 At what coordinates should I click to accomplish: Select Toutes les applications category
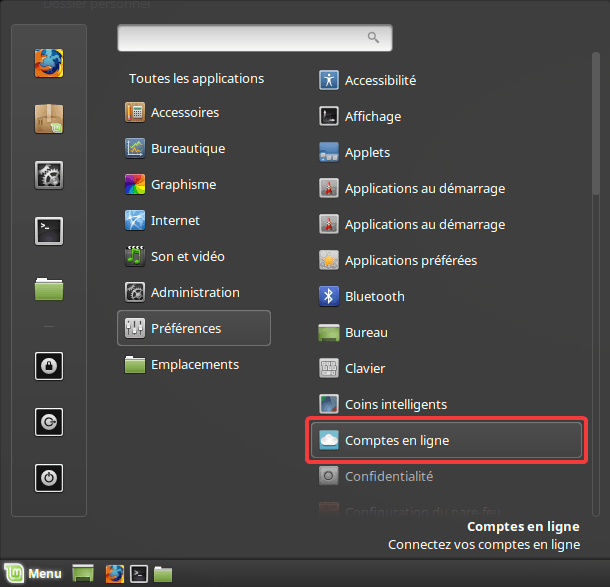196,78
